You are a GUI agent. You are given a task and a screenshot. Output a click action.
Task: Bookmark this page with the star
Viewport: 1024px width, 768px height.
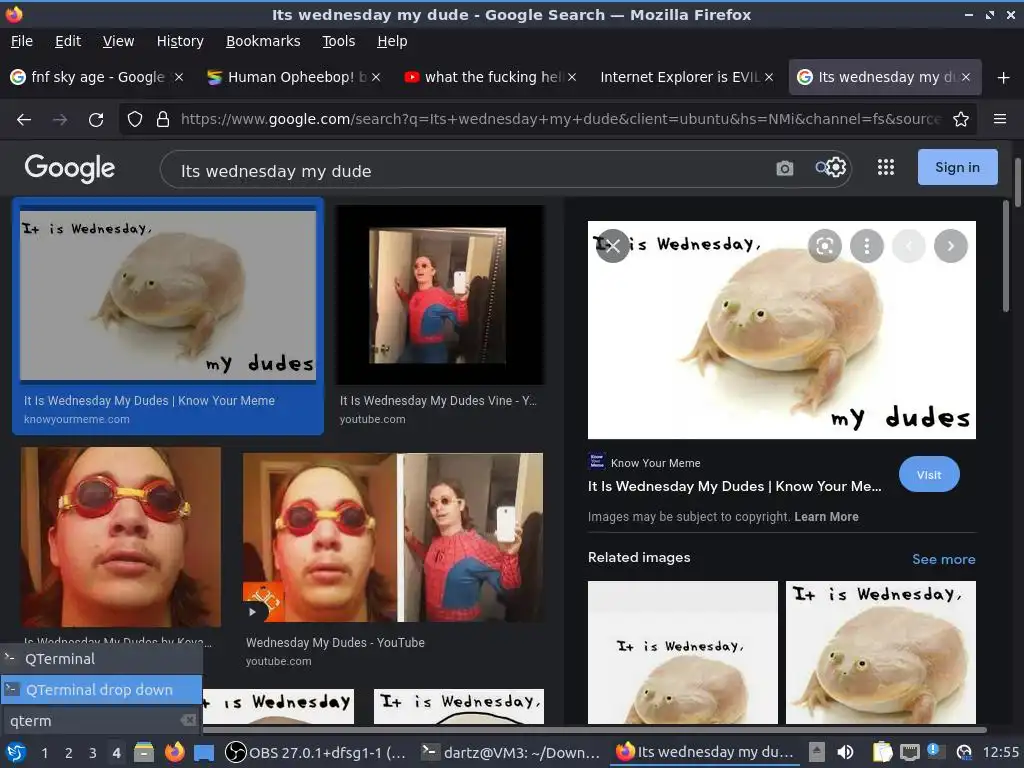[x=961, y=120]
